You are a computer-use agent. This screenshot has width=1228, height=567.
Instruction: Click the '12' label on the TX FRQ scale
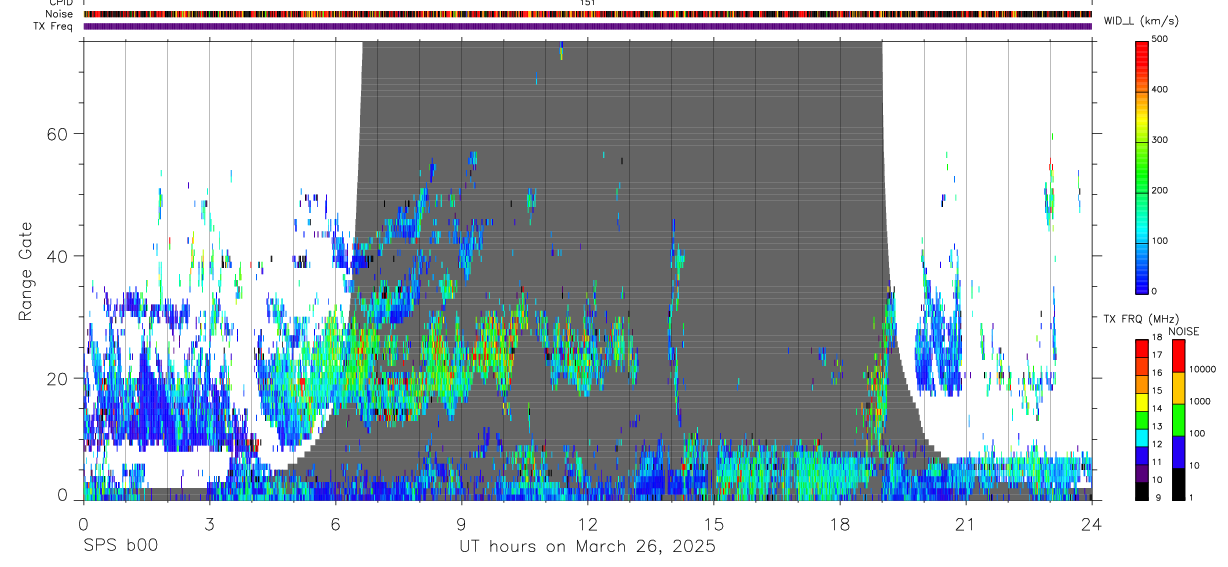coord(1157,444)
